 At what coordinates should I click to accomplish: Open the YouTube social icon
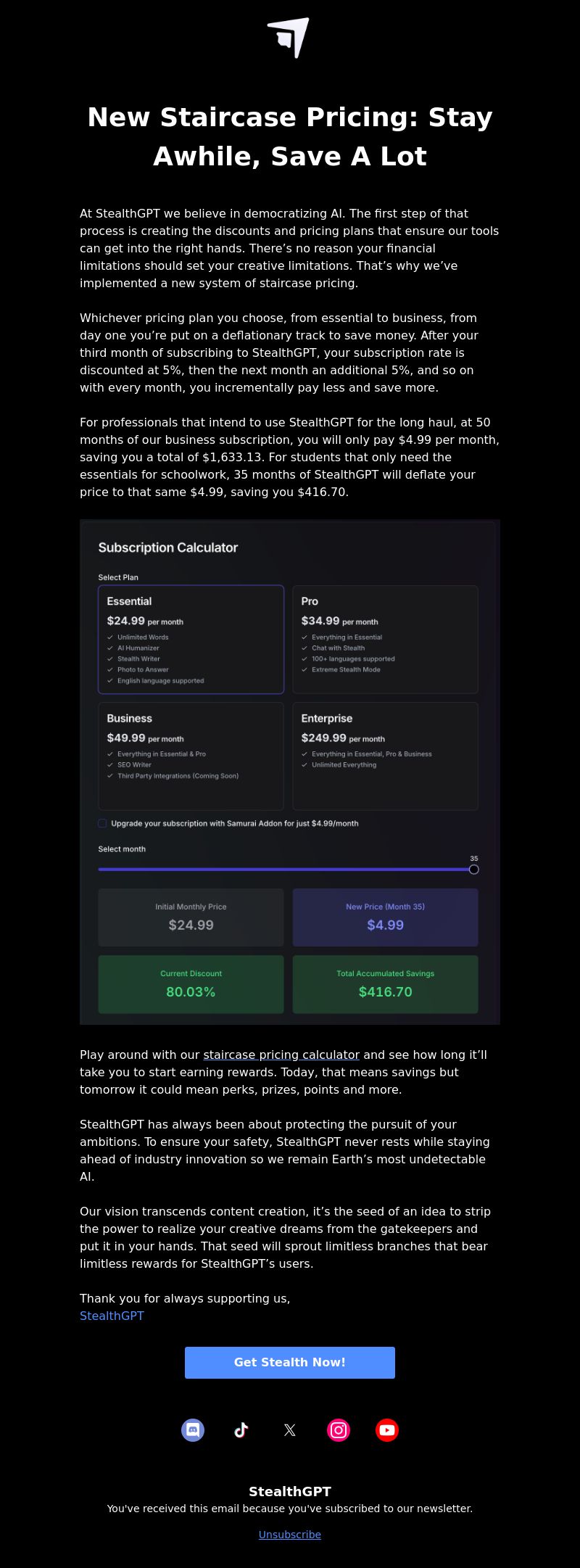387,1429
